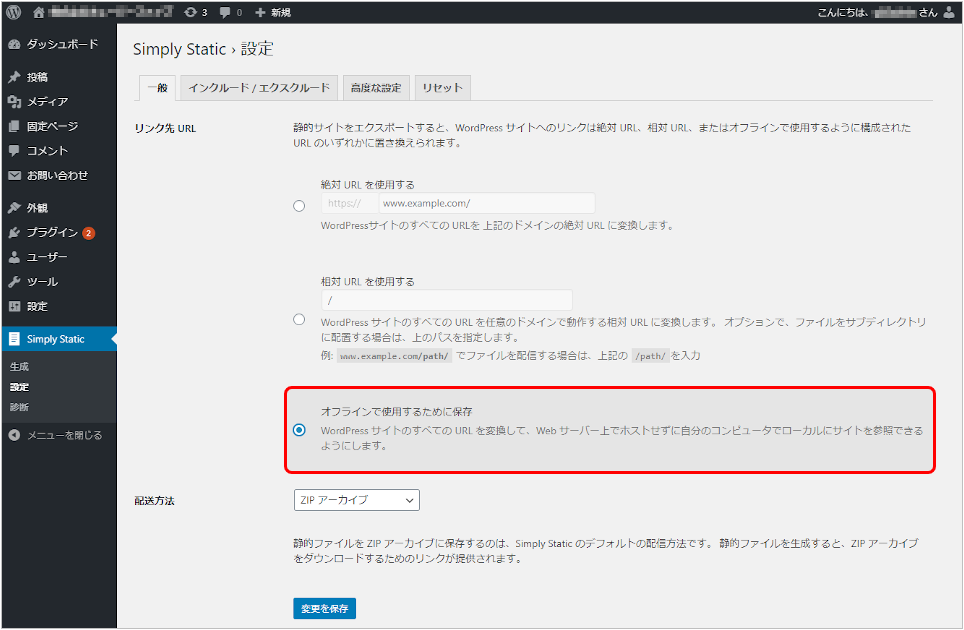
Task: Click the user avatar icon at top right
Action: tap(949, 12)
